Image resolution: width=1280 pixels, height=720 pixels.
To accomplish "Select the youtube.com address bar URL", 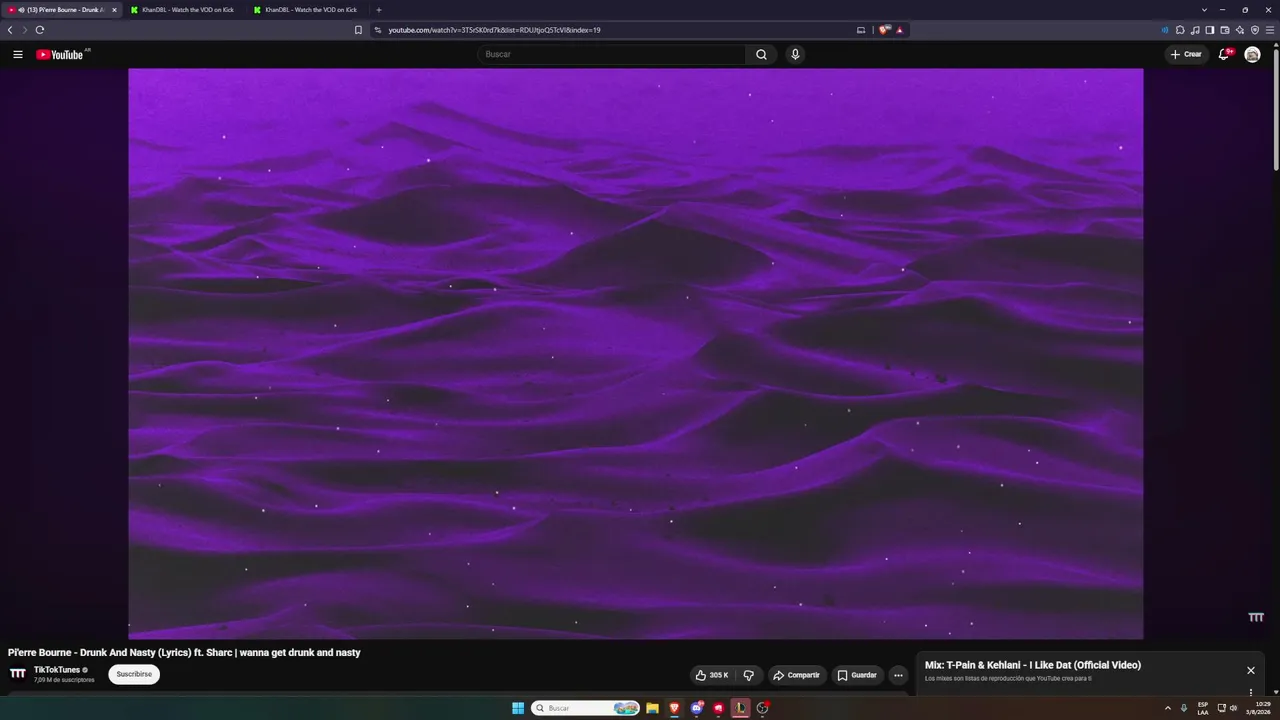I will [x=494, y=30].
